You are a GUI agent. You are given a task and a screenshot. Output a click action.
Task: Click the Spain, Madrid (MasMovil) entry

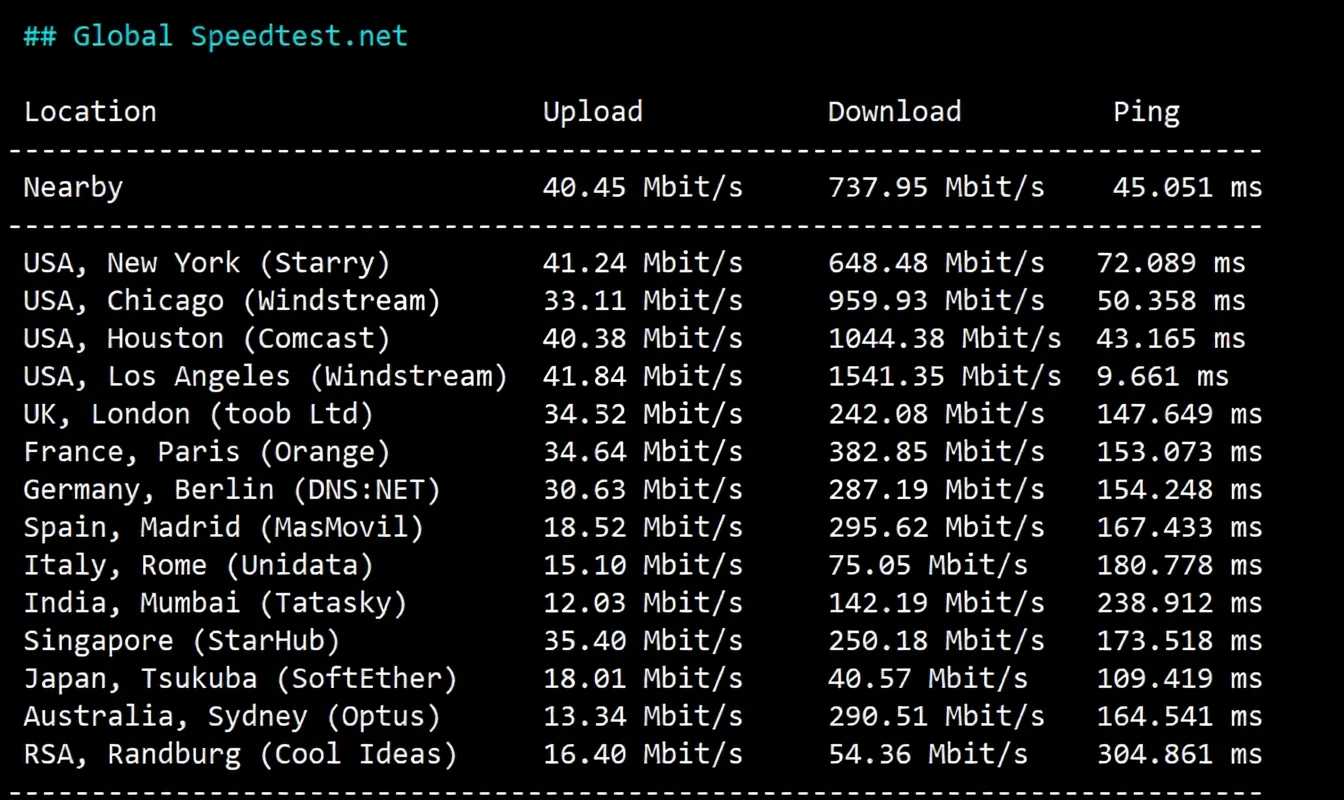pos(223,528)
